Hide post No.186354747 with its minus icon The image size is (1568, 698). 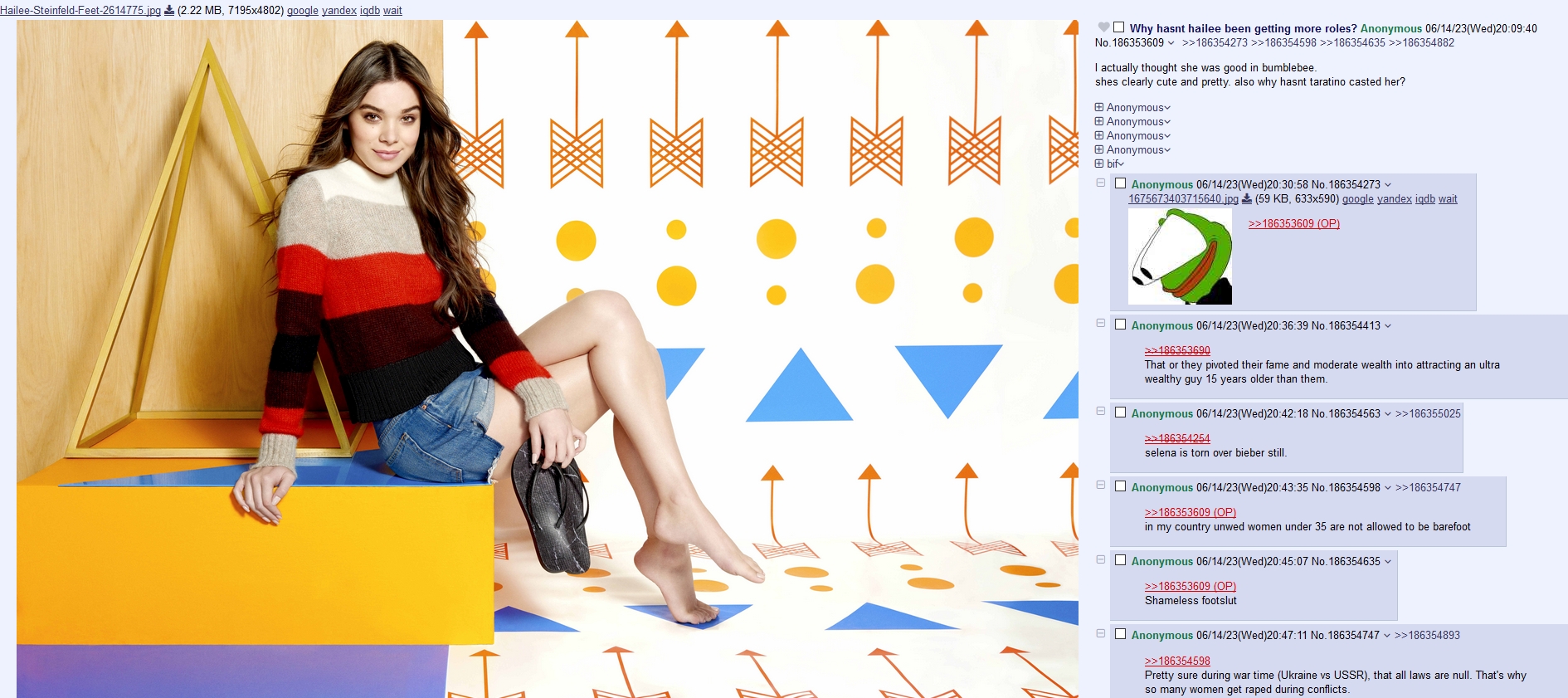pos(1101,633)
